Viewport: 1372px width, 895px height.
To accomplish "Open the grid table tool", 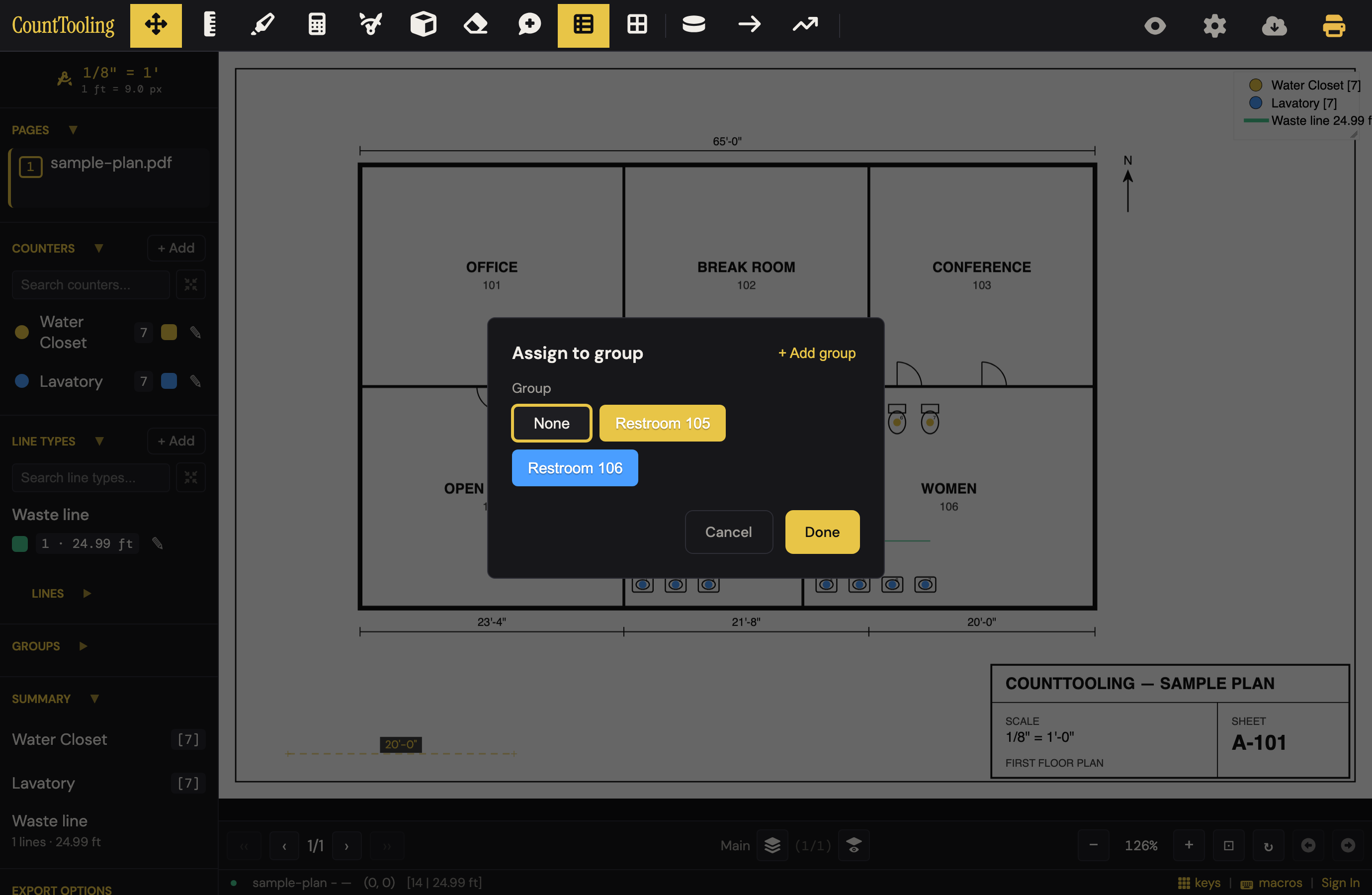I will tap(637, 25).
